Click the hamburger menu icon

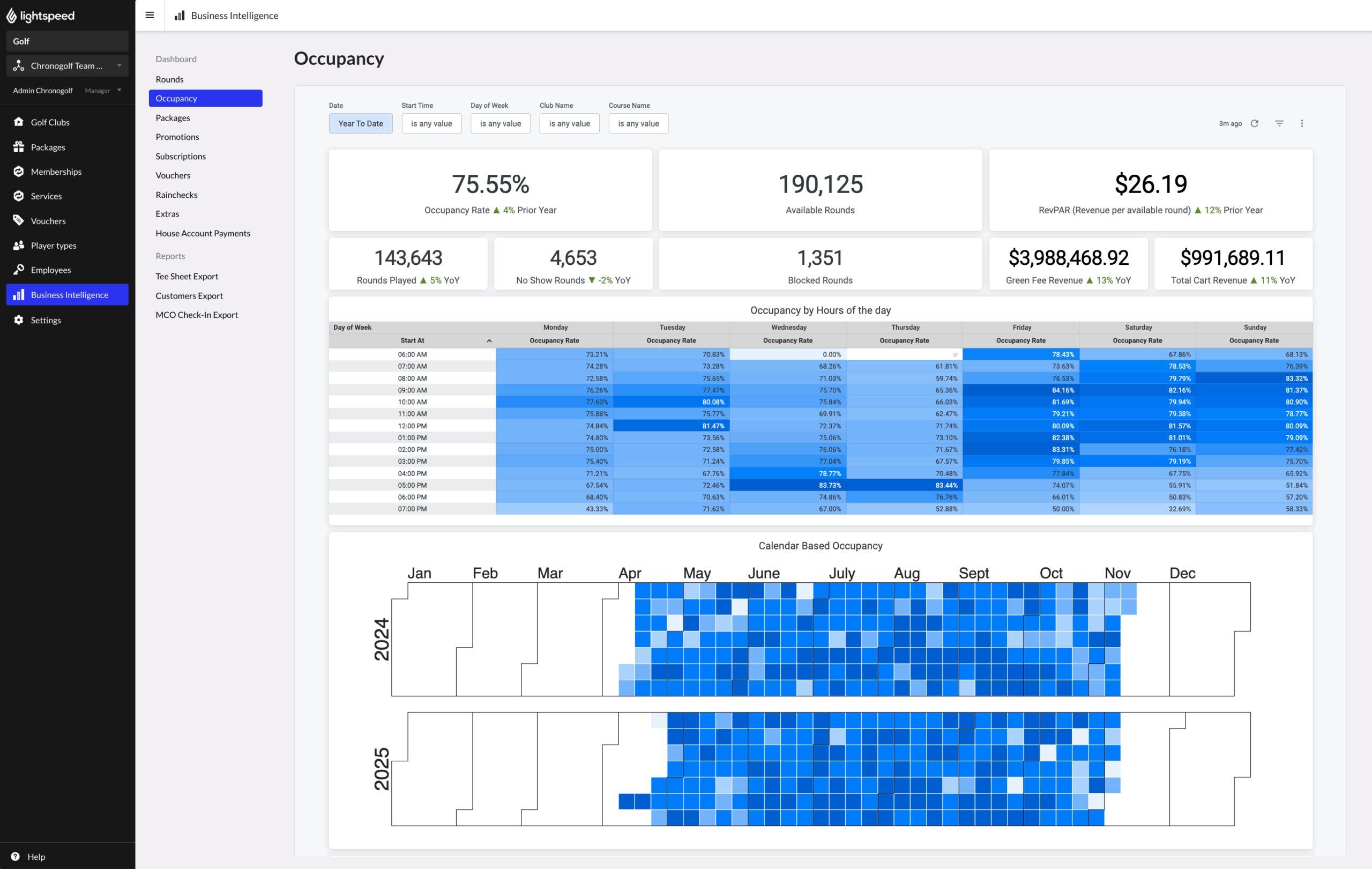(150, 16)
